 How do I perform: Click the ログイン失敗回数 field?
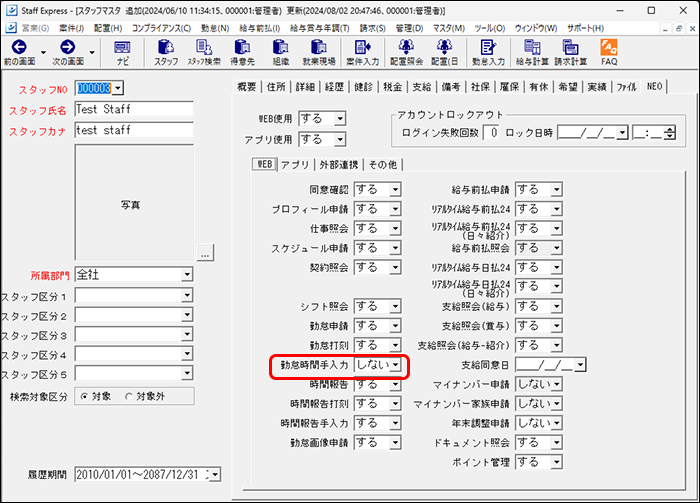coord(491,133)
